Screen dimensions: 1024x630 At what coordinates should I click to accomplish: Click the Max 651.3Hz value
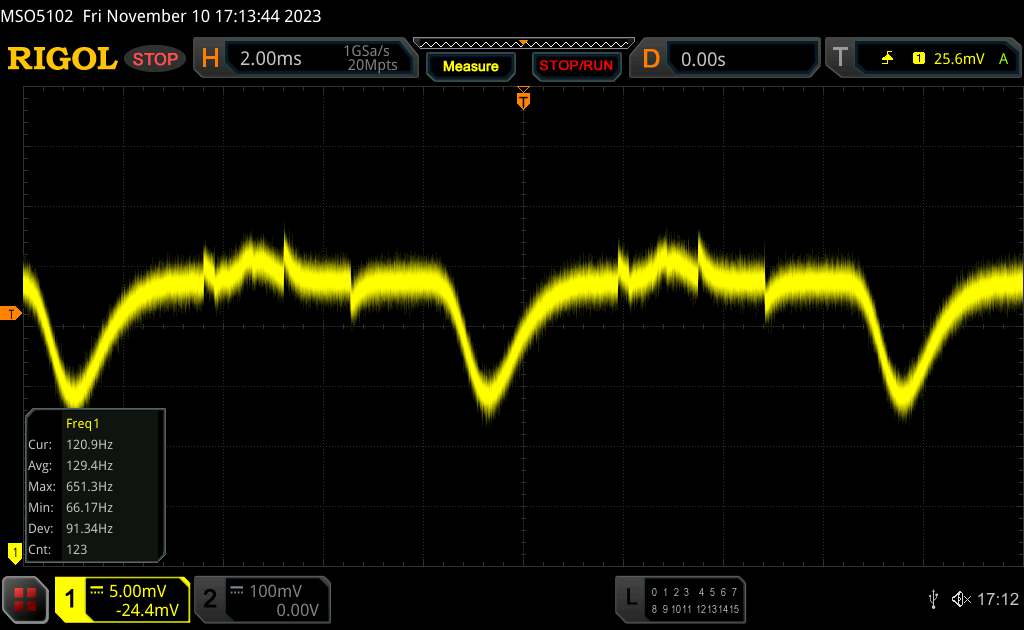[89, 486]
